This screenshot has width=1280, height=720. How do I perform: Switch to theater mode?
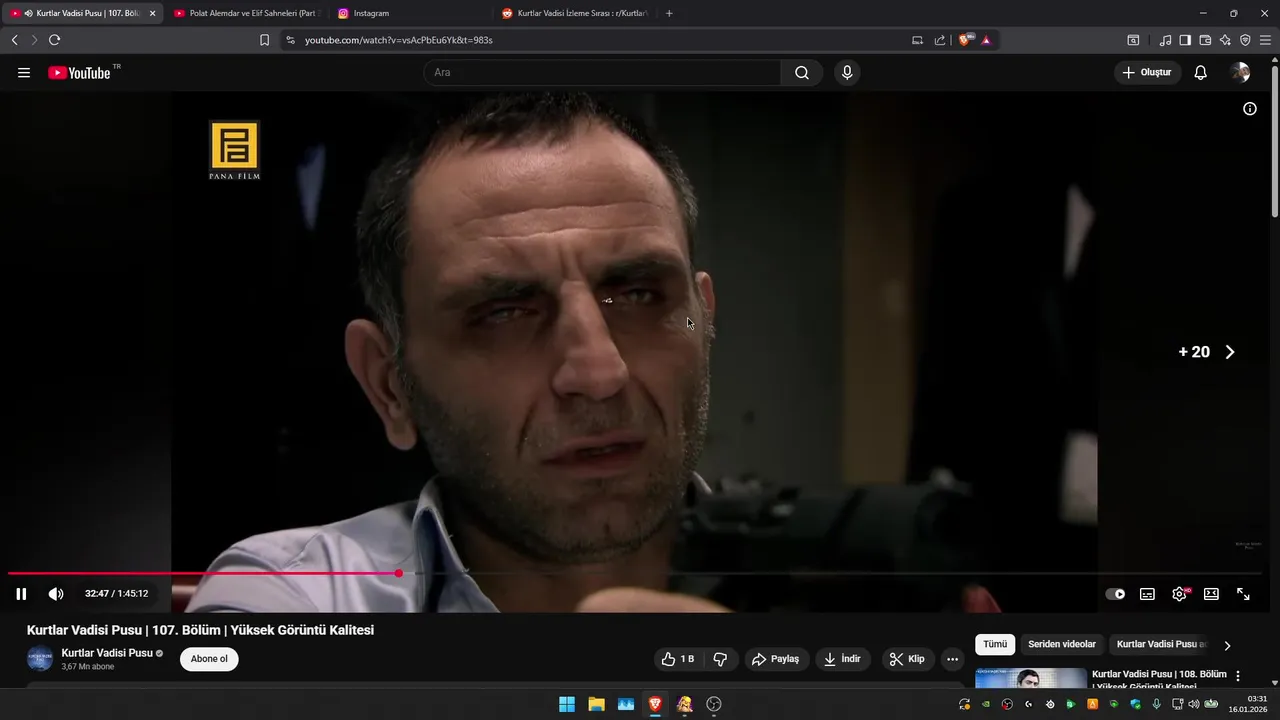click(1211, 594)
